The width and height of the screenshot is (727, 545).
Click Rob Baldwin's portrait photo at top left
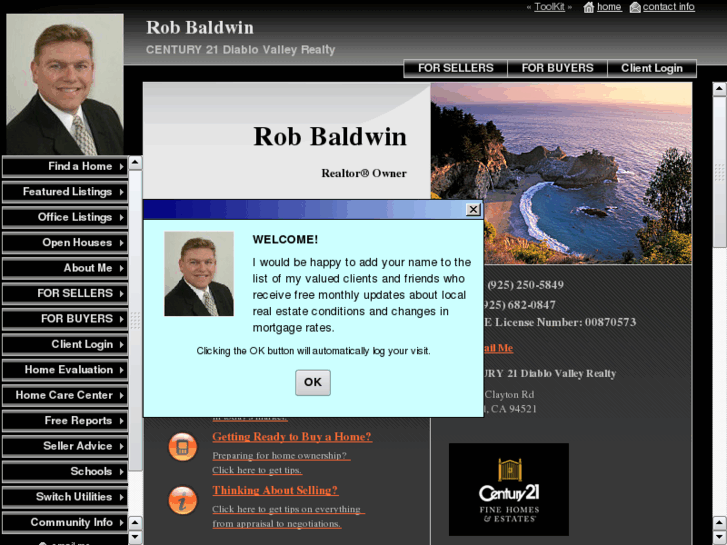click(64, 84)
